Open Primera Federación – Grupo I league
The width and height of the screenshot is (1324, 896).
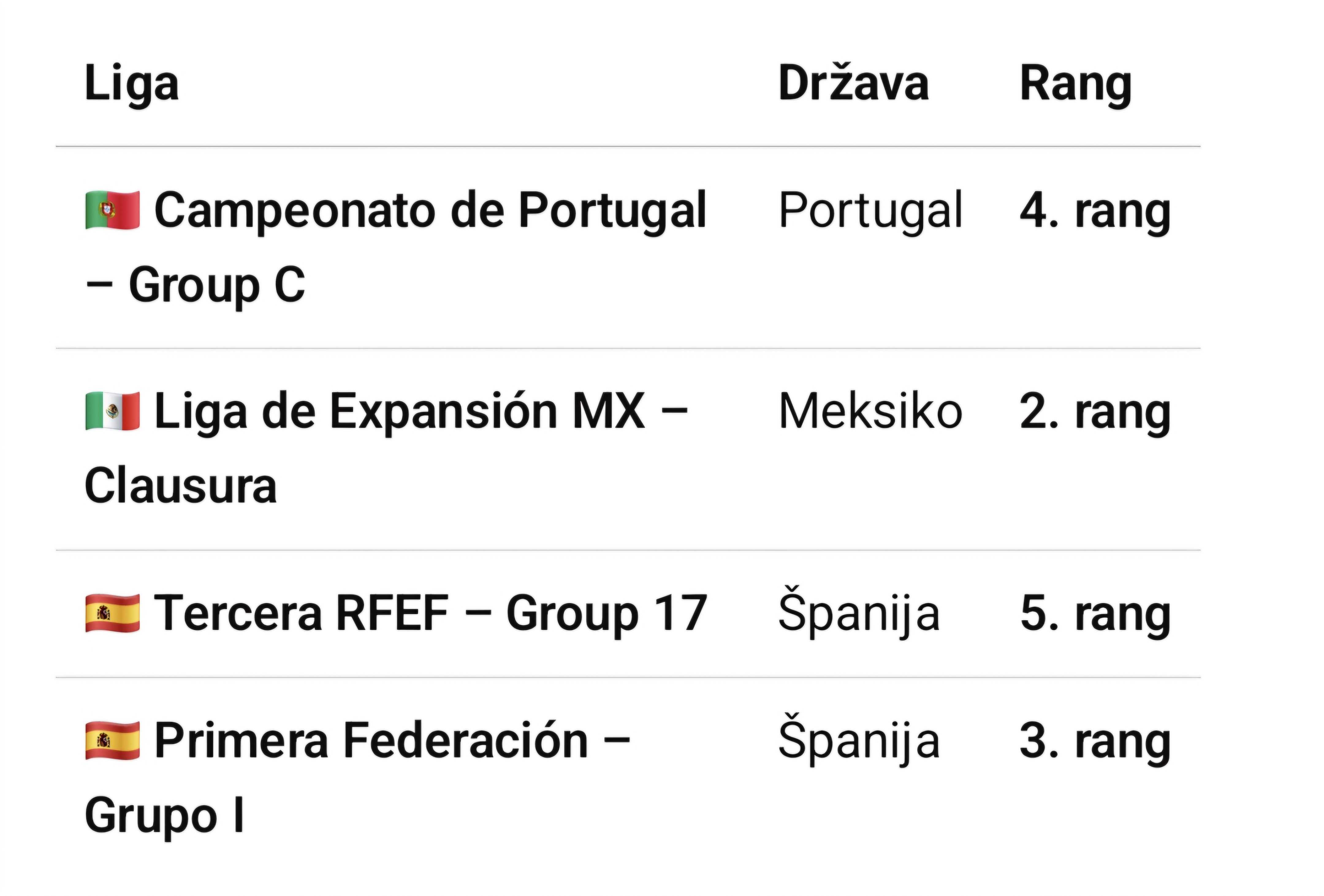click(x=357, y=777)
